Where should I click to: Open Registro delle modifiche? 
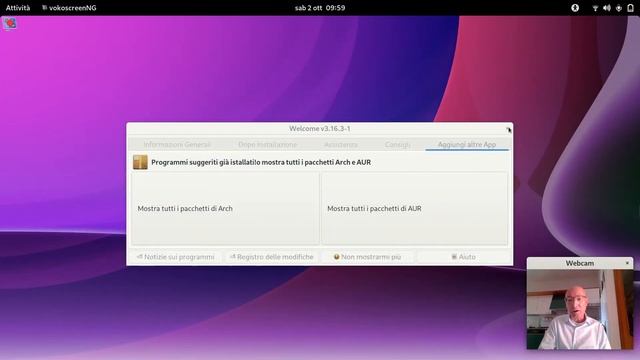click(272, 257)
